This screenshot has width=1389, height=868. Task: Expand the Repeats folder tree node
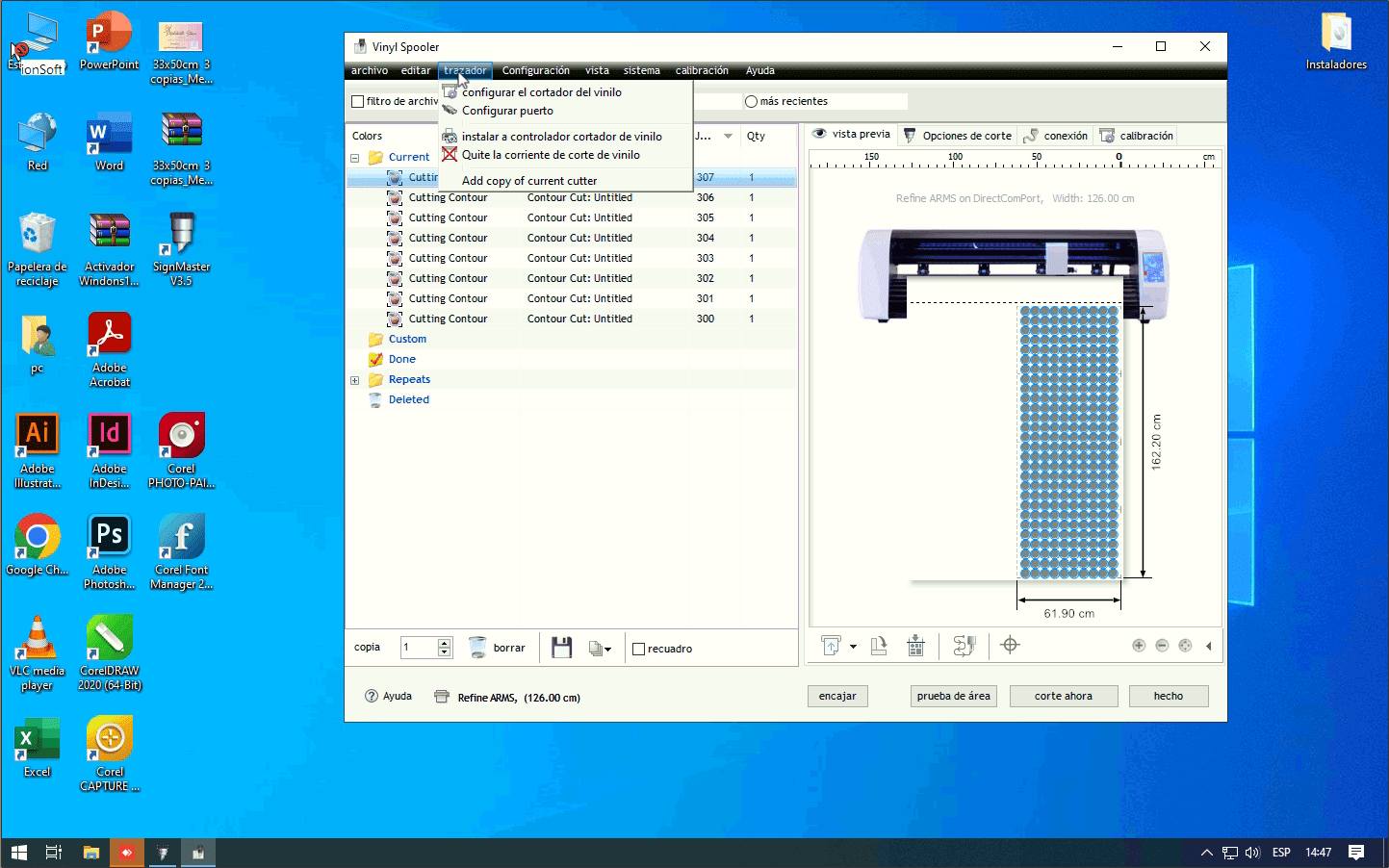coord(355,380)
